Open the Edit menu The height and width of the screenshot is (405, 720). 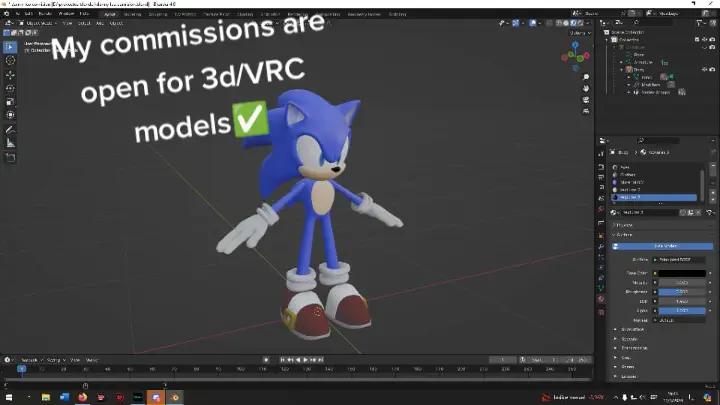point(29,14)
